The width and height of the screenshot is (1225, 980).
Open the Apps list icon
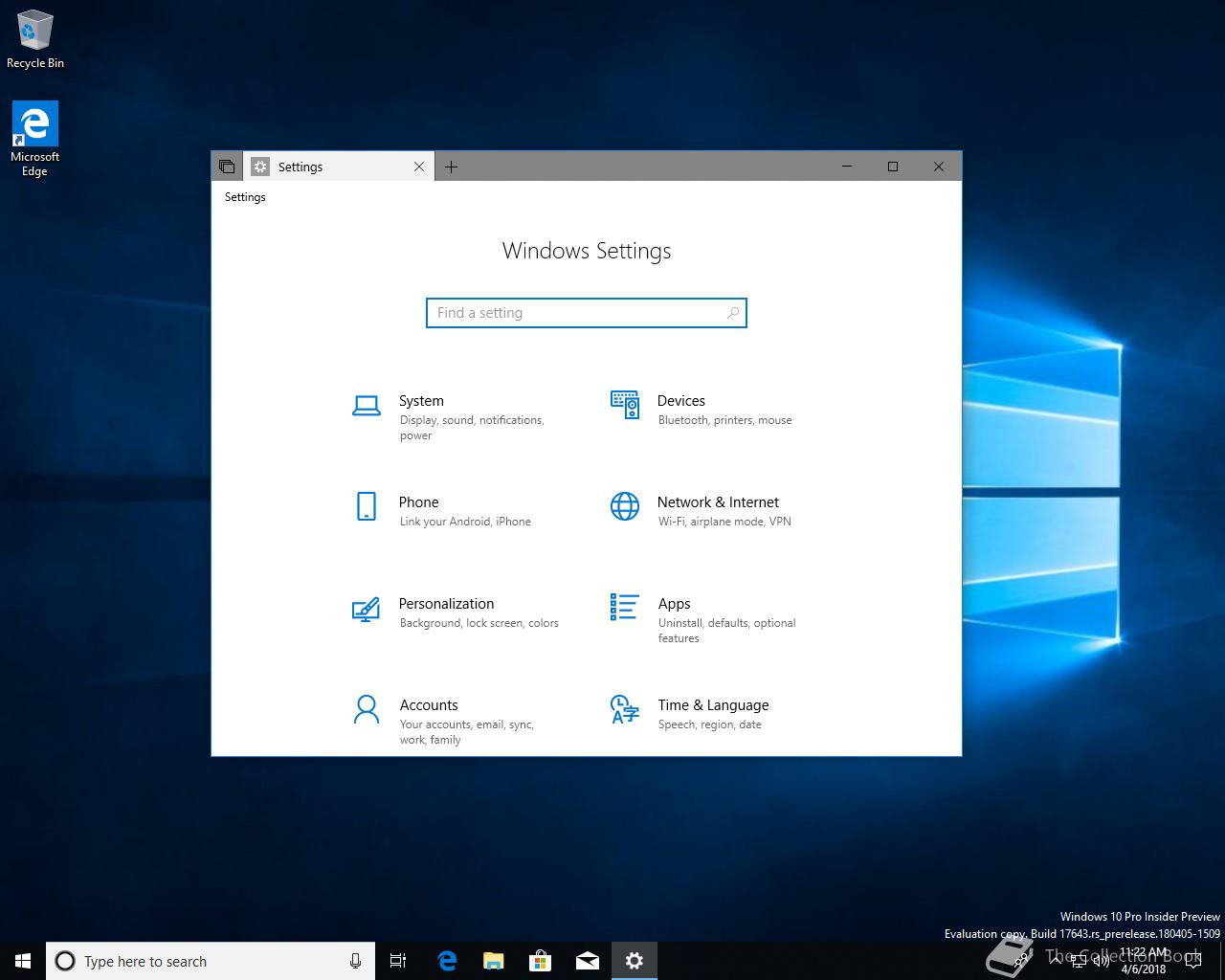pyautogui.click(x=624, y=606)
